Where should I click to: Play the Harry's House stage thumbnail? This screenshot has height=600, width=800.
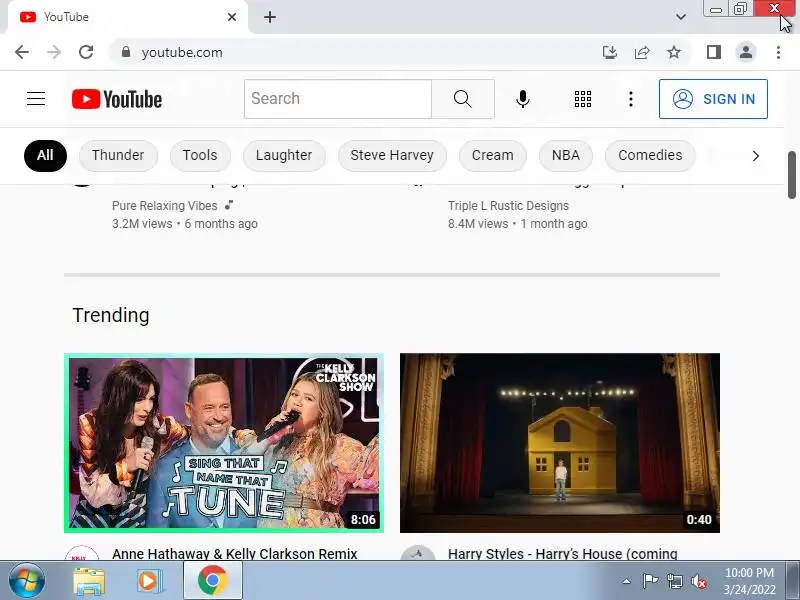560,443
